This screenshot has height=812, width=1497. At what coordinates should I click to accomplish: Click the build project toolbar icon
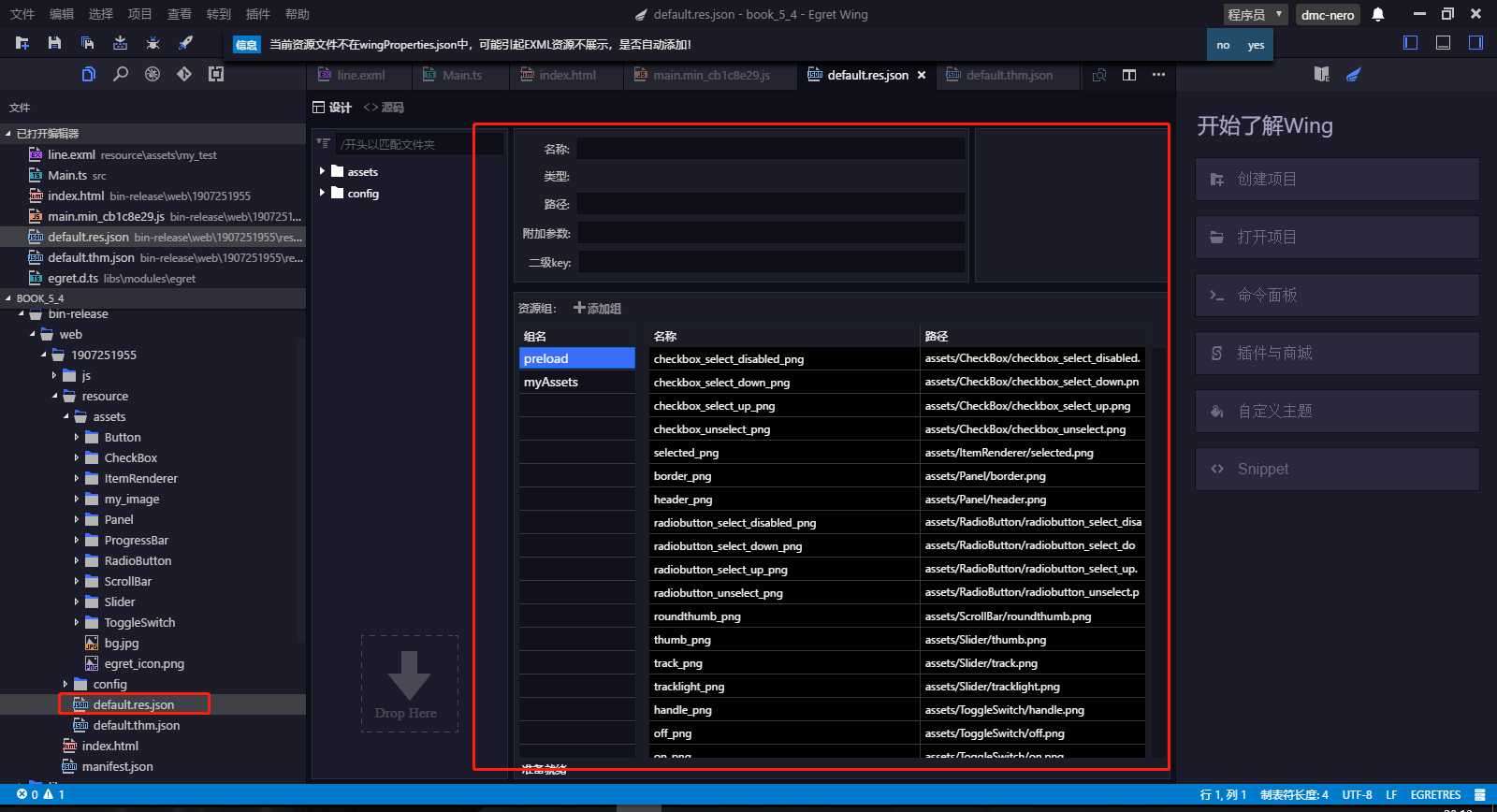(120, 43)
